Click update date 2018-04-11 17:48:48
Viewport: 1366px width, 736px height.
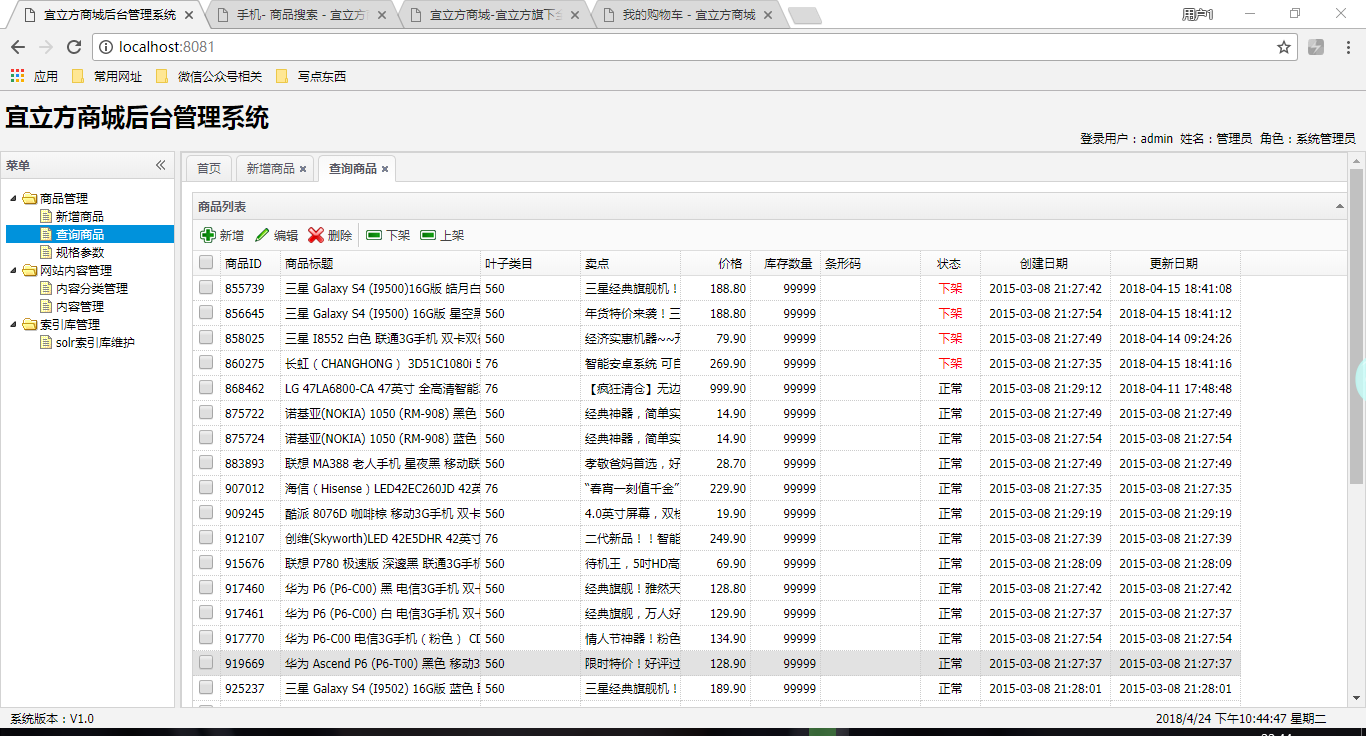[x=1175, y=388]
